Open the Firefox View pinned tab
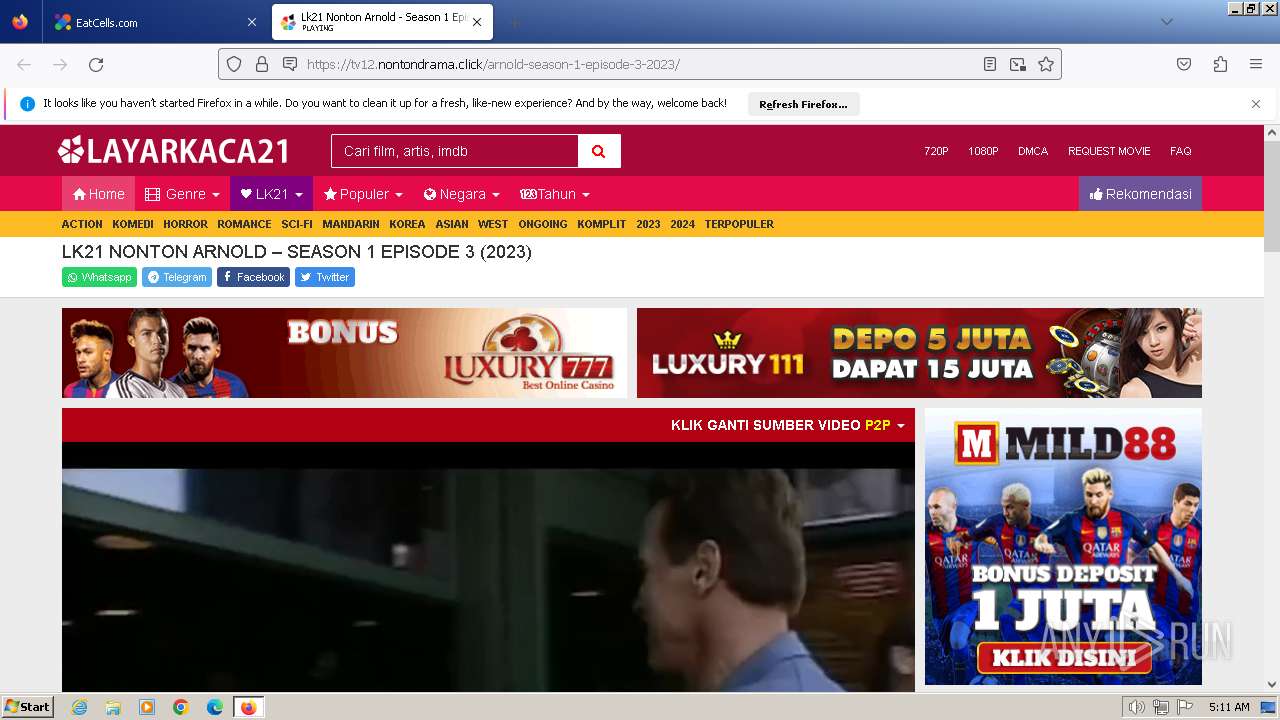Image resolution: width=1280 pixels, height=720 pixels. 20,22
